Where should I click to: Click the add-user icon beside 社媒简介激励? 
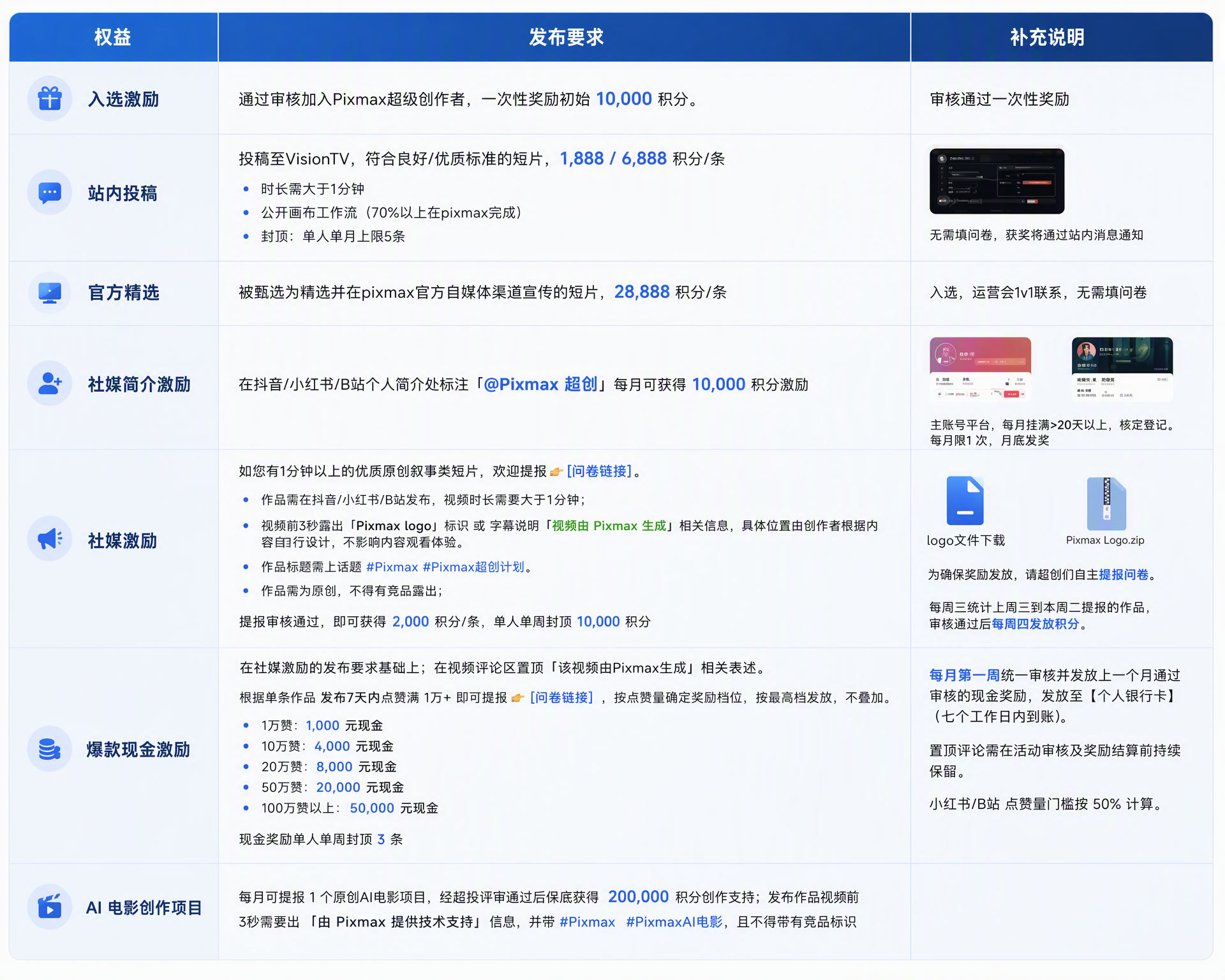point(50,383)
